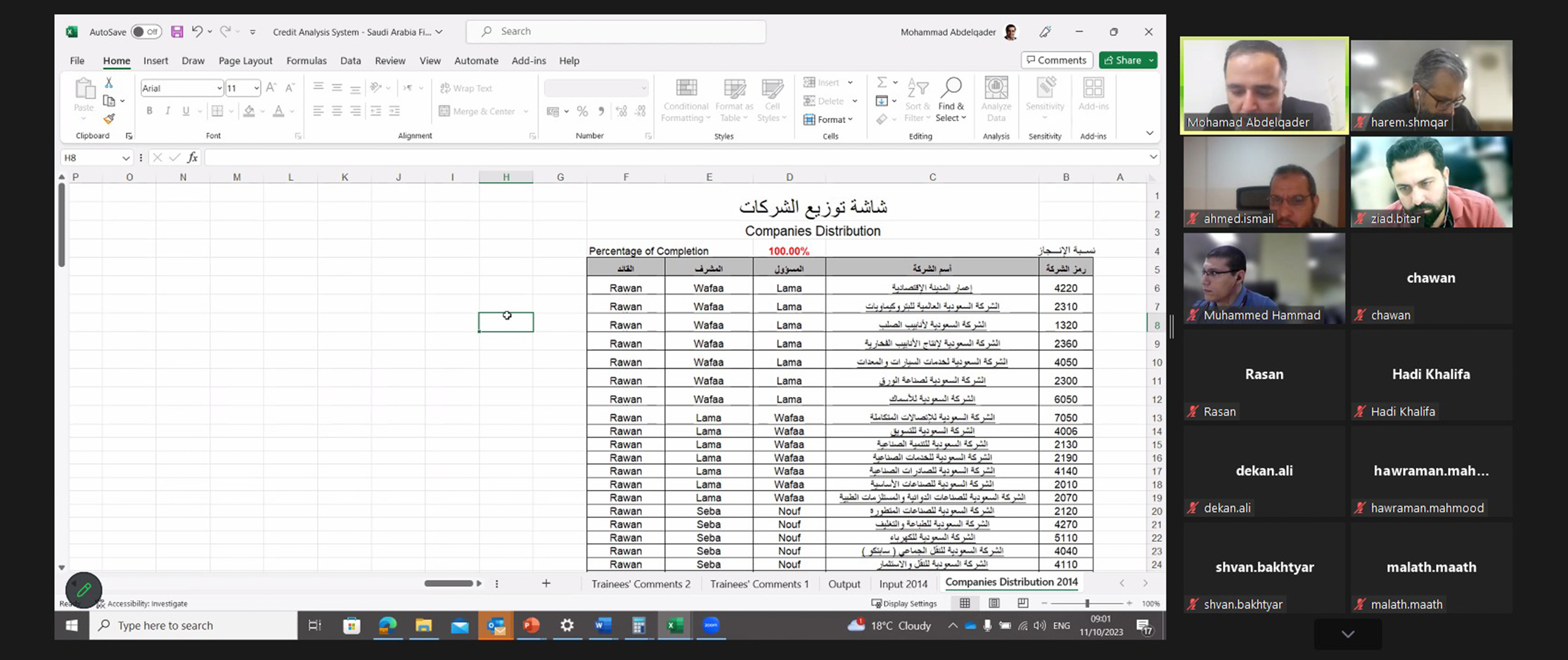
Task: Expand the Format cells dropdown
Action: click(x=828, y=119)
